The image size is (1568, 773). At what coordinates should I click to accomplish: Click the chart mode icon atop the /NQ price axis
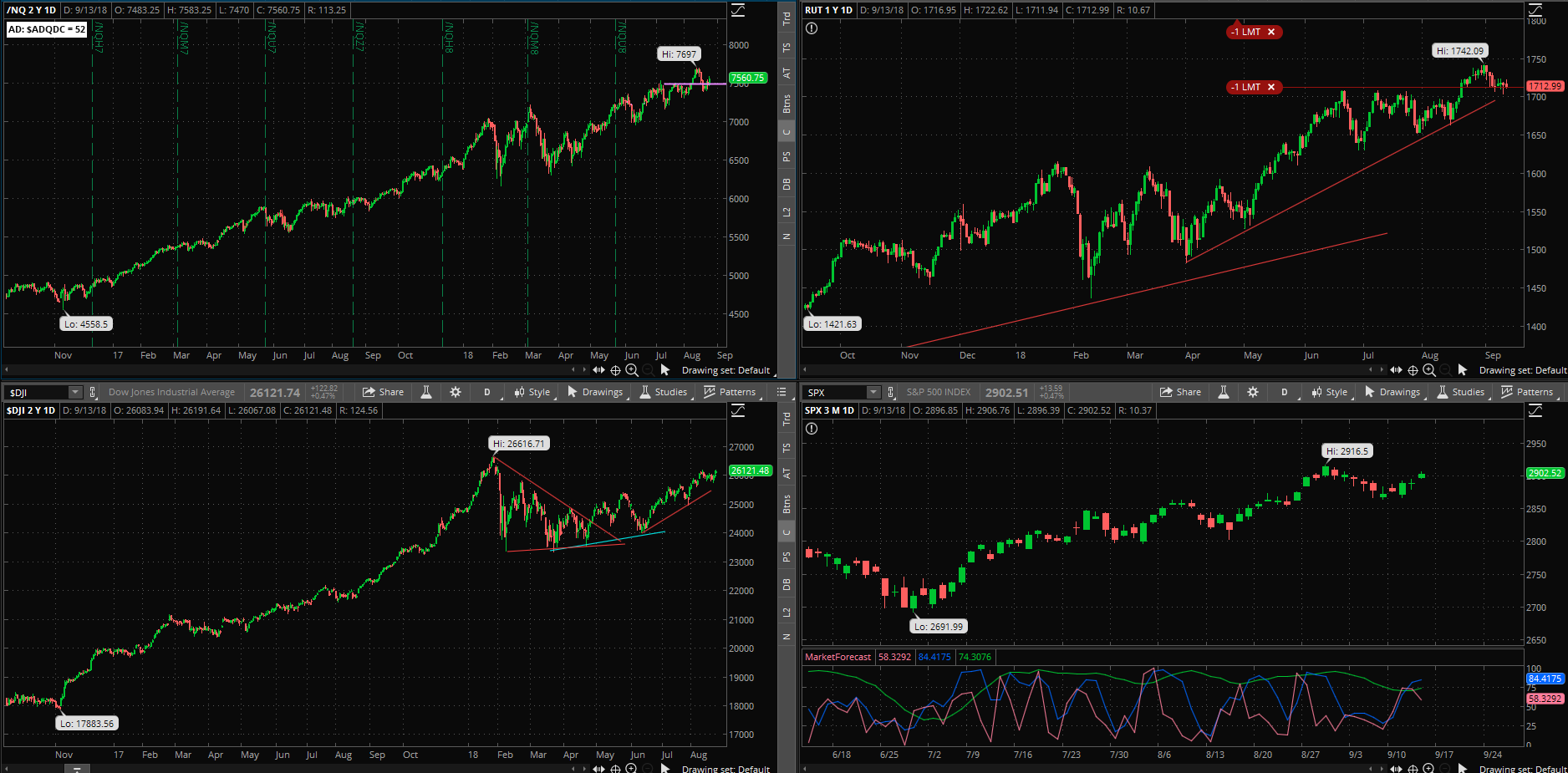click(738, 10)
